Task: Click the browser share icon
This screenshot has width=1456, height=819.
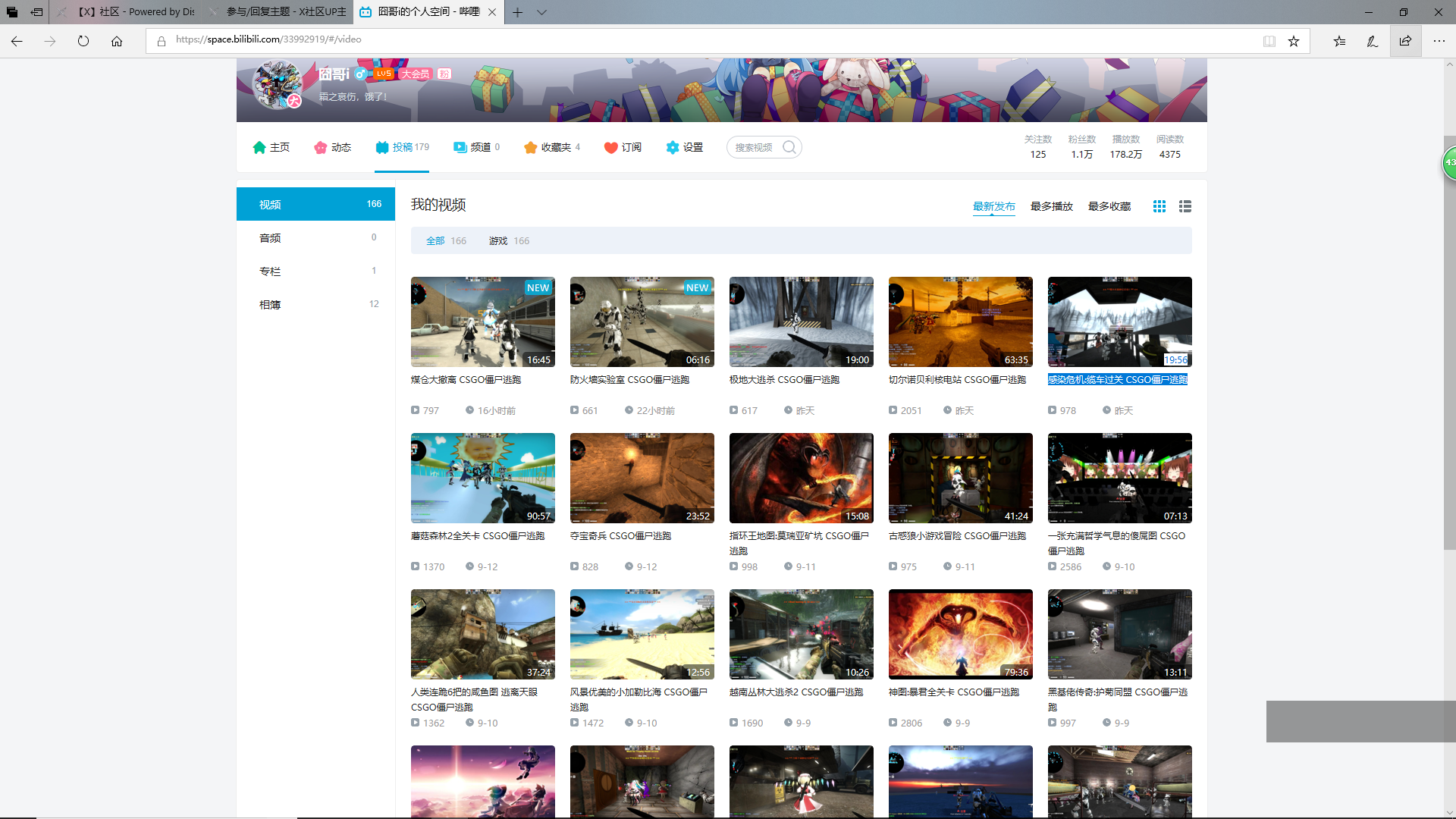Action: 1405,41
